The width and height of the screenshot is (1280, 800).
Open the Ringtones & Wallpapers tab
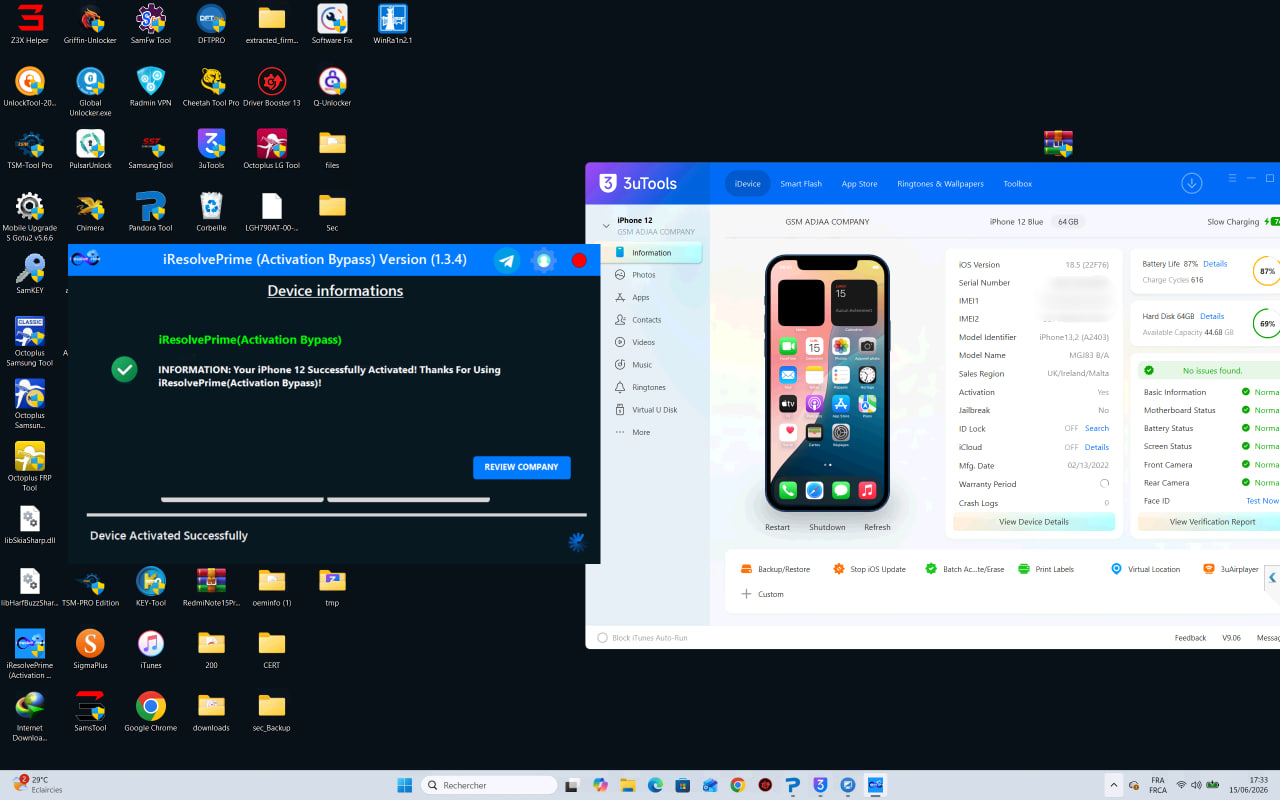click(940, 184)
